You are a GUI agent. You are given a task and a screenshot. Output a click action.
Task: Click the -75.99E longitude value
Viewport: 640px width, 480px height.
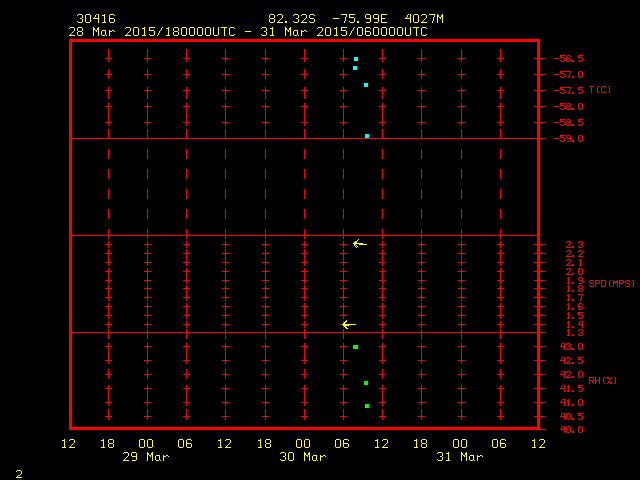point(350,19)
